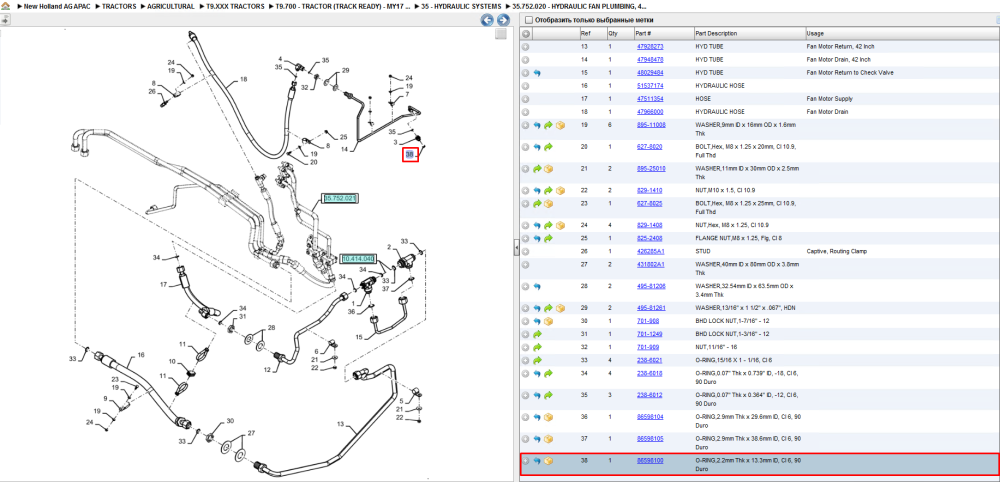Click the yellow box icon in row 22
The width and height of the screenshot is (1000, 482).
(x=559, y=190)
